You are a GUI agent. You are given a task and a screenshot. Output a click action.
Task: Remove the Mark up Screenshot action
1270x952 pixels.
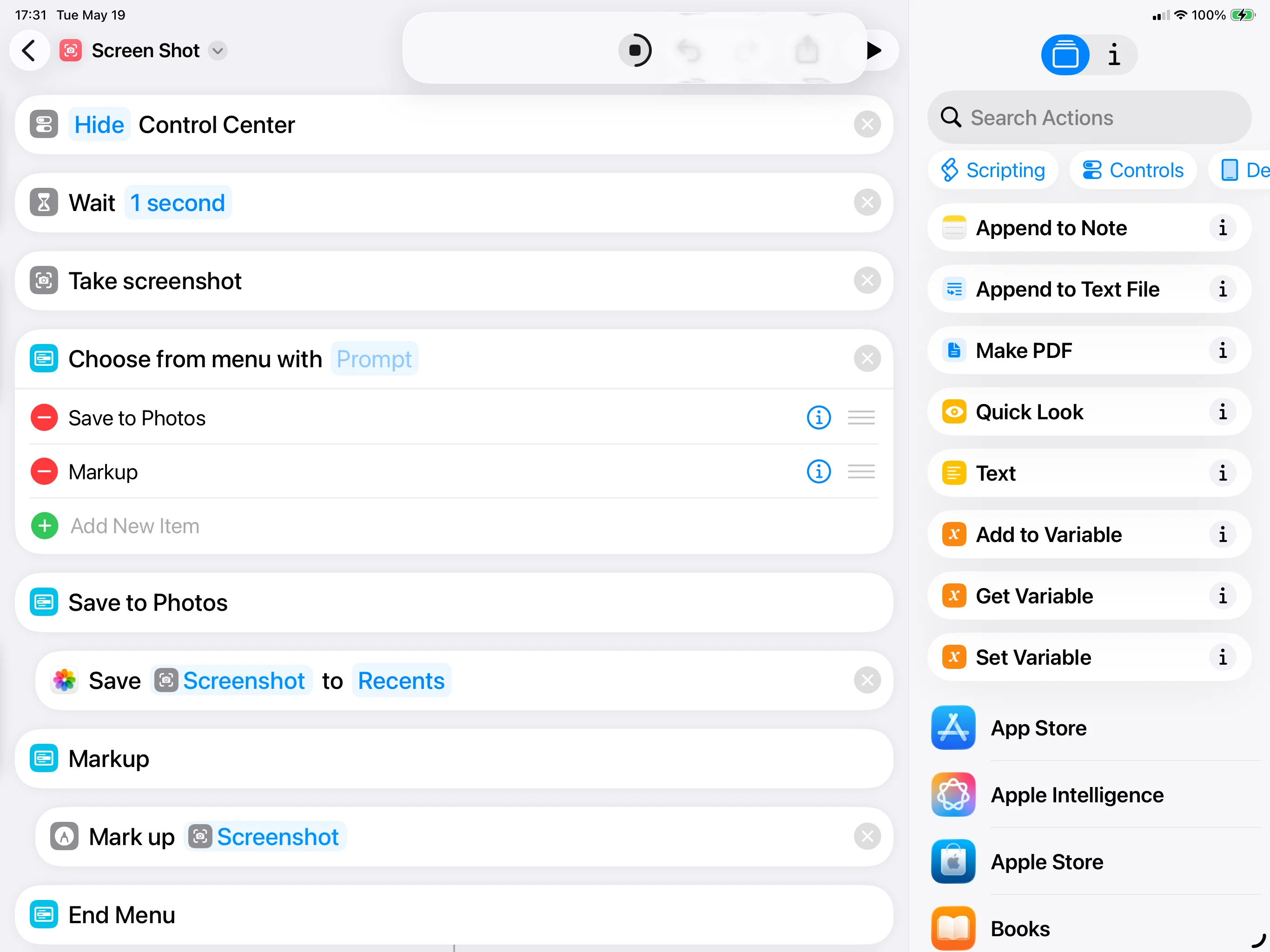coord(867,837)
